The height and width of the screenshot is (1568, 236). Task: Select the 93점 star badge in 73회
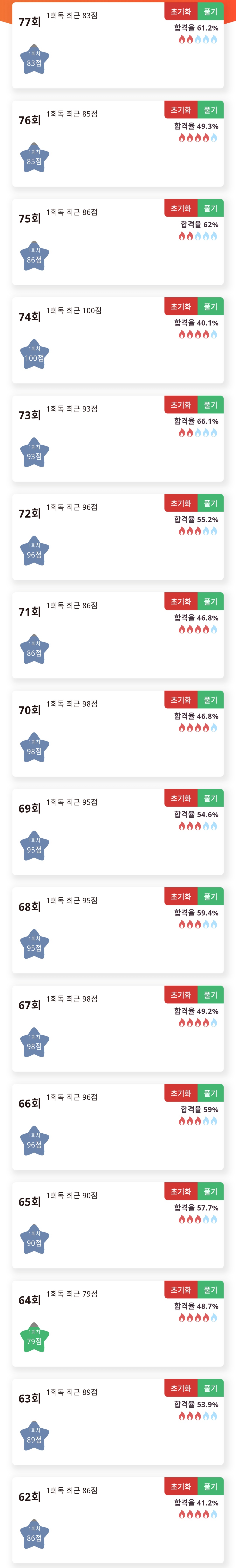point(34,453)
